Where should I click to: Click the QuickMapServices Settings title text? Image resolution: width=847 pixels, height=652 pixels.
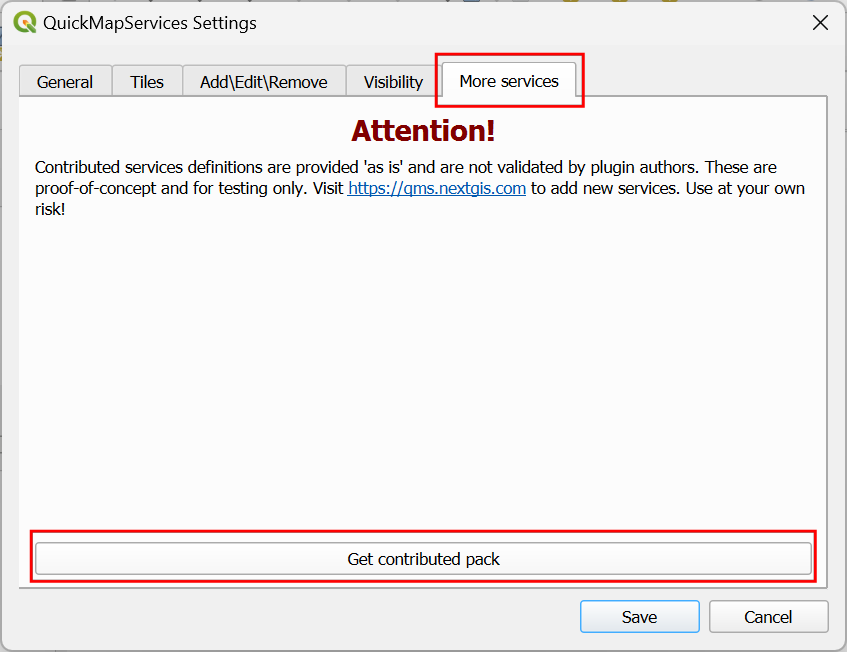[x=150, y=23]
